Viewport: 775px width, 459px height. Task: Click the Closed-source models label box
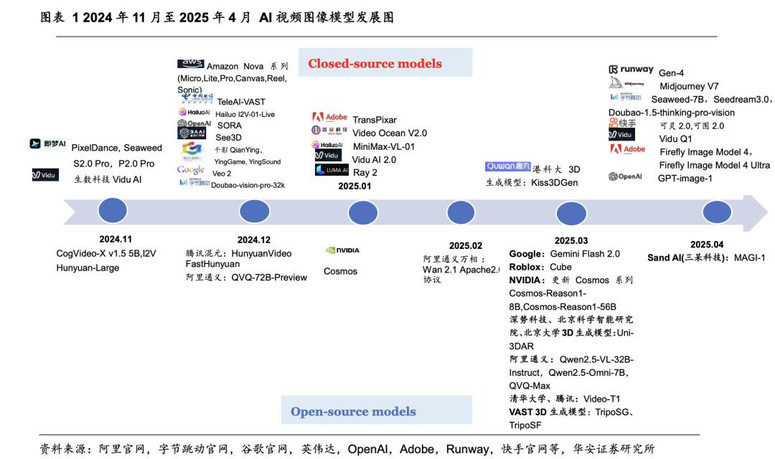pos(385,63)
